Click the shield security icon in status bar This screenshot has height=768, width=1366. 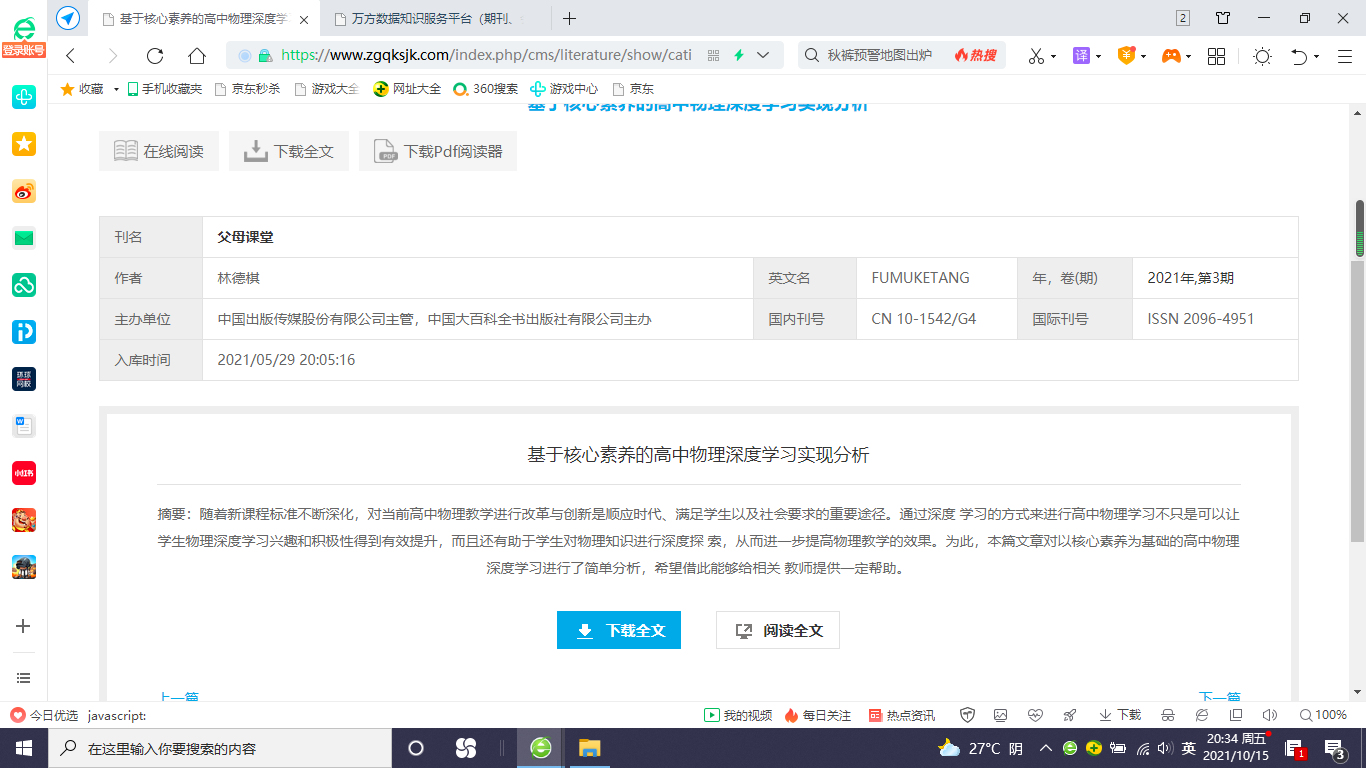(x=967, y=715)
